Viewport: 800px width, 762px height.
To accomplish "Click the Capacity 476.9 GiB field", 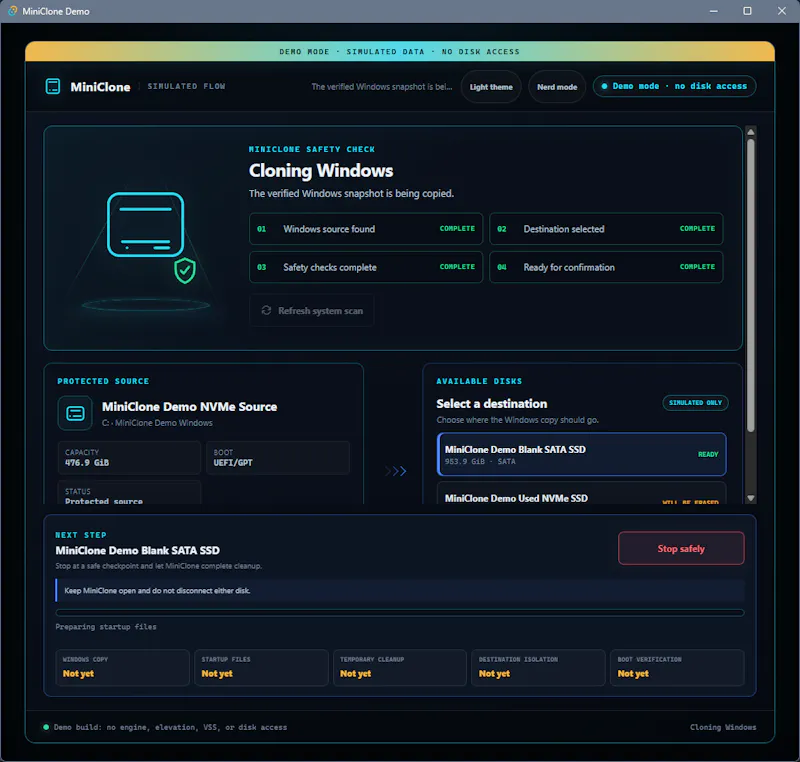I will 129,458.
